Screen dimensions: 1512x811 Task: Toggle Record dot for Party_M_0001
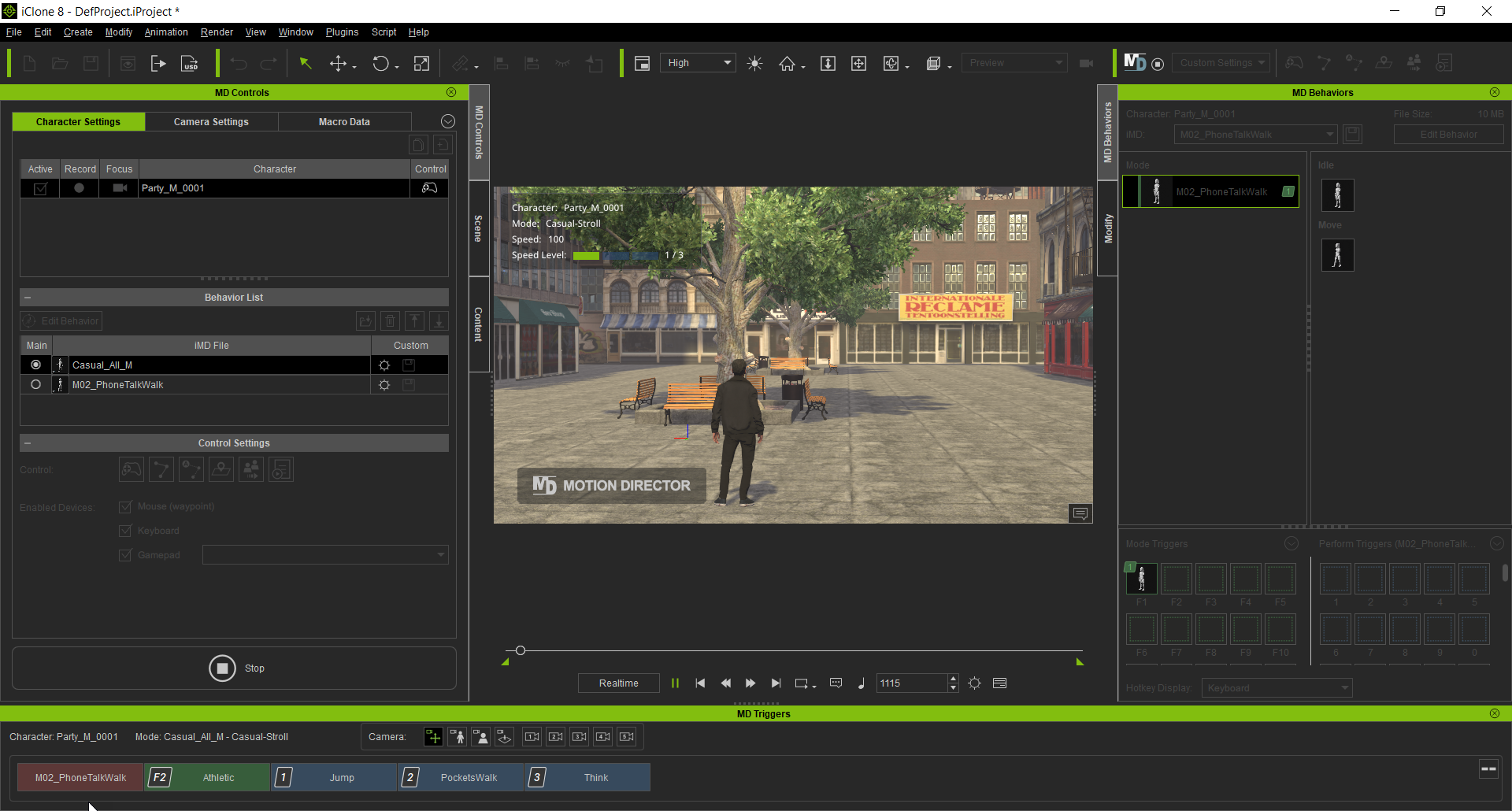(x=79, y=188)
